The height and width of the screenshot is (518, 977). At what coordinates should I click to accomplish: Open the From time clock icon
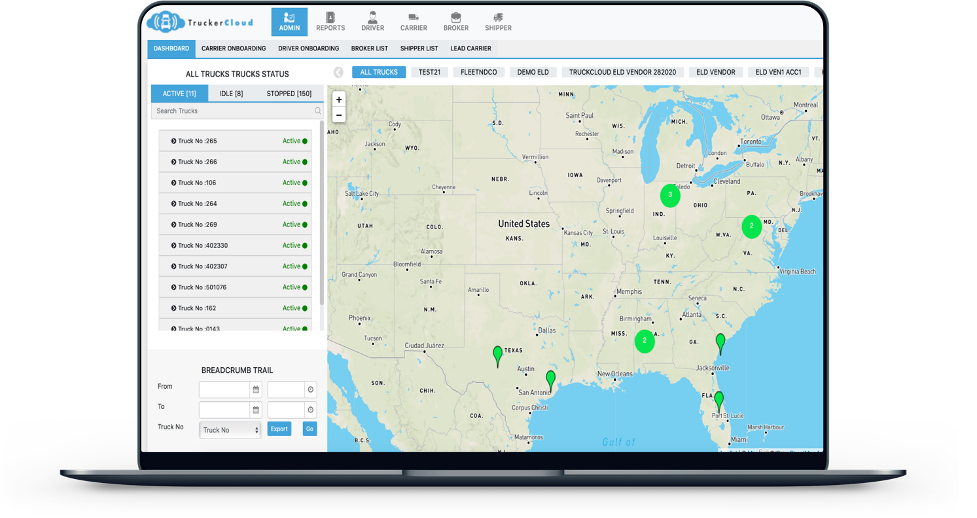(310, 390)
